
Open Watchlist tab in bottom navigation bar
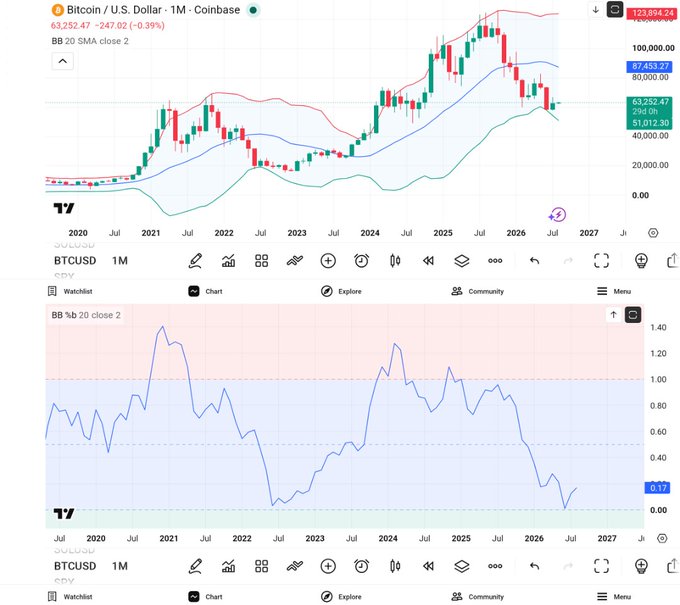[70, 597]
